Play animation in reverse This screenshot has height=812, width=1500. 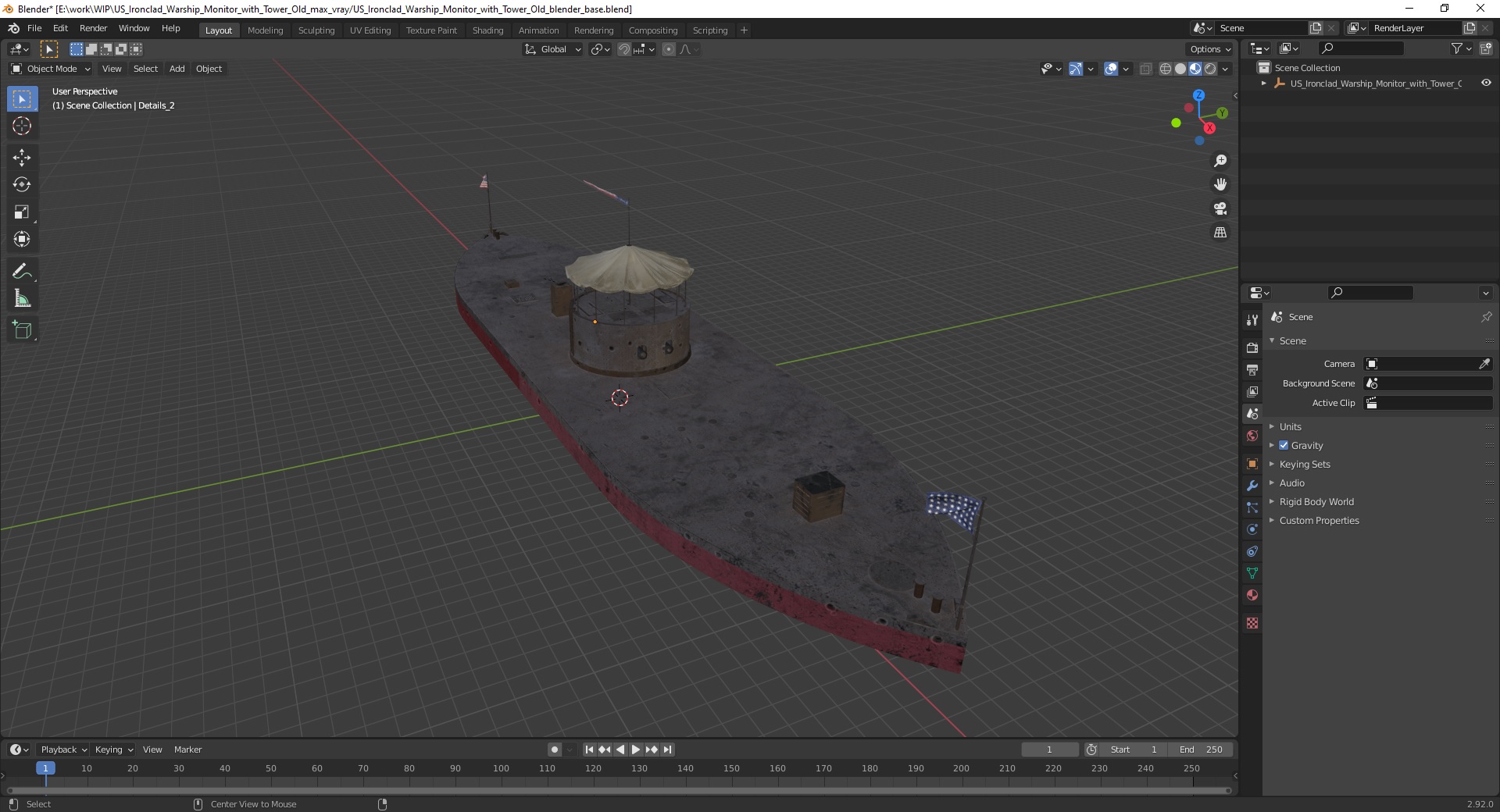pos(620,750)
